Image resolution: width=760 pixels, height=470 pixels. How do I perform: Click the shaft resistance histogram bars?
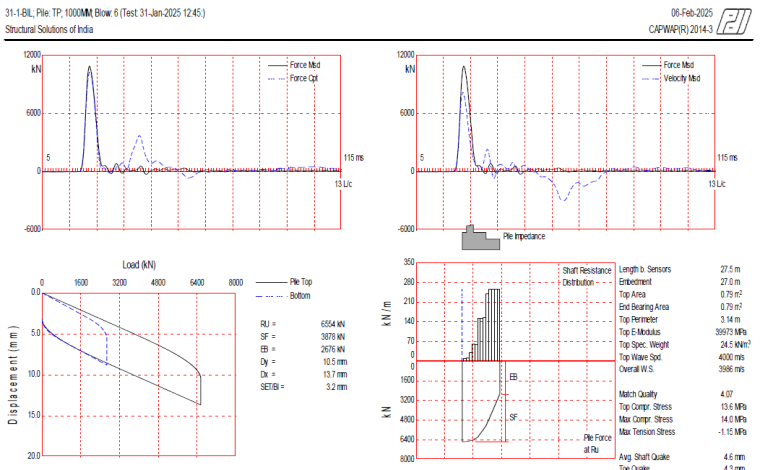click(486, 325)
